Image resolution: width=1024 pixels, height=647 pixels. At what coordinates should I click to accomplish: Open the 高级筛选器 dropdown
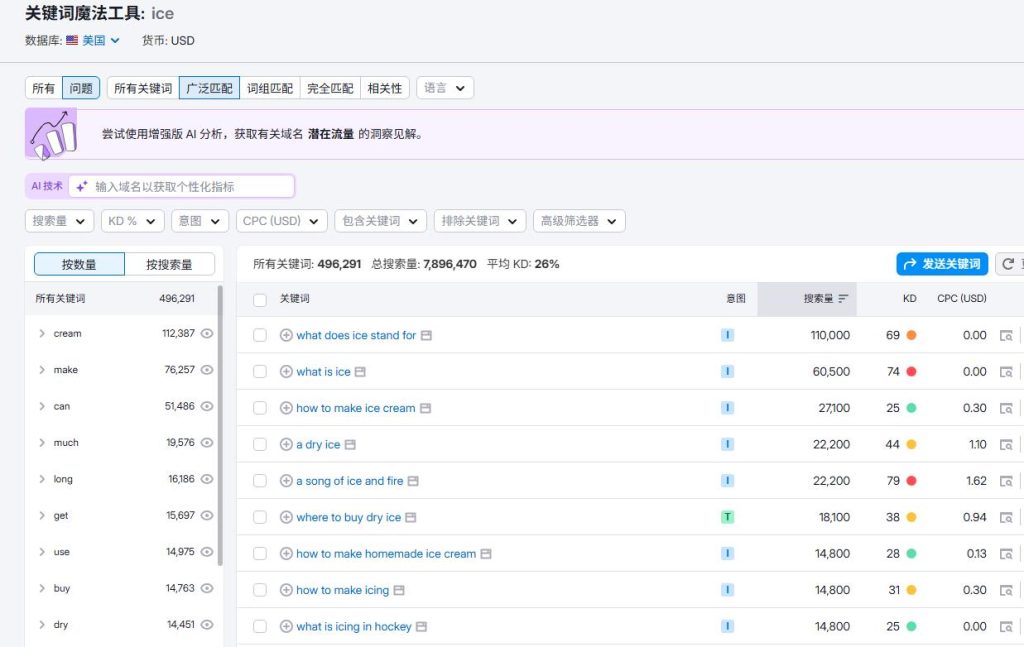coord(579,221)
